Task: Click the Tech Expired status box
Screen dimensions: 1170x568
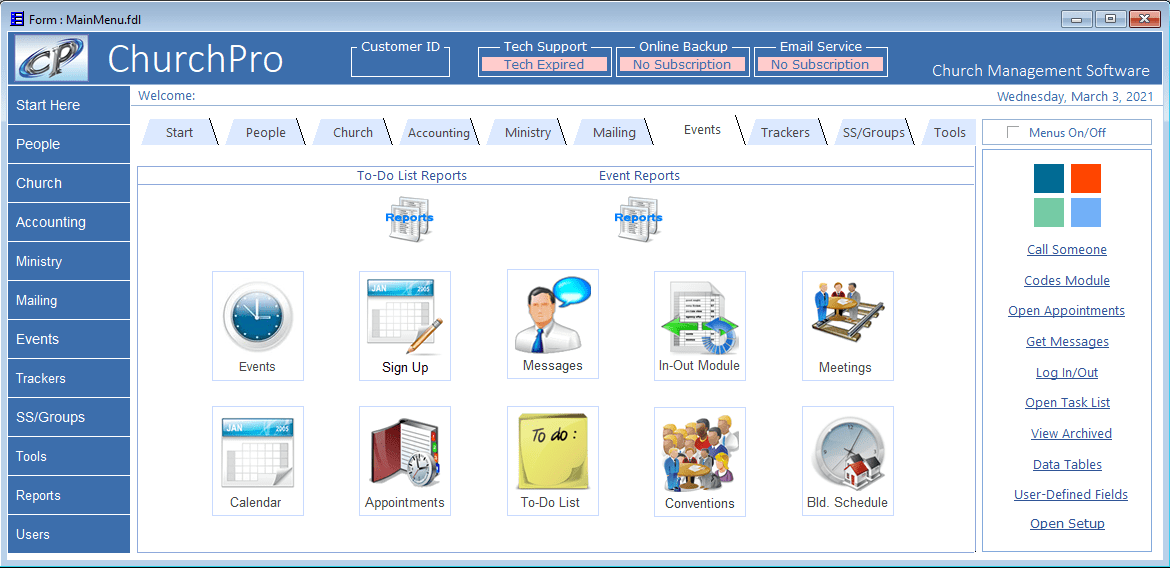Action: (x=544, y=65)
